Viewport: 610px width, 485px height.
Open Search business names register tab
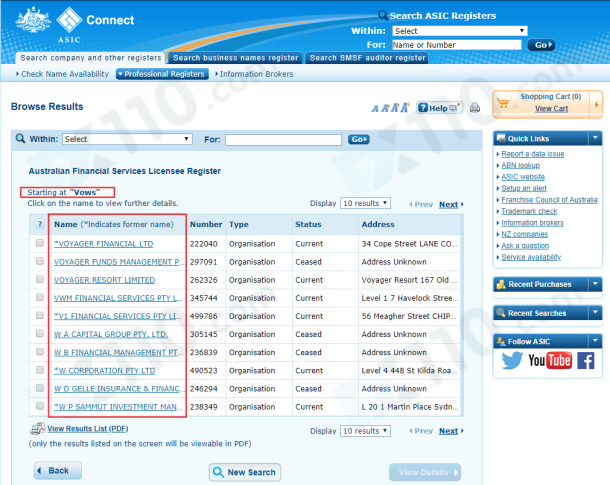pos(235,58)
